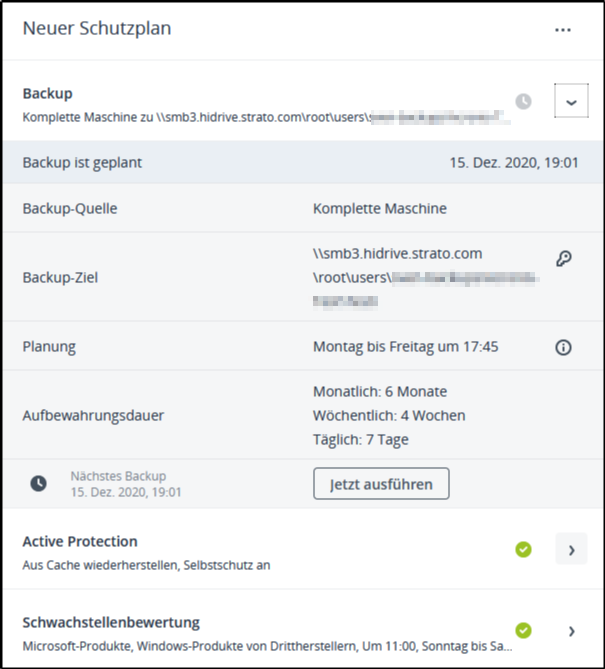Click the key icon next to Backup-Ziel
Viewport: 605px width, 669px height.
[563, 259]
